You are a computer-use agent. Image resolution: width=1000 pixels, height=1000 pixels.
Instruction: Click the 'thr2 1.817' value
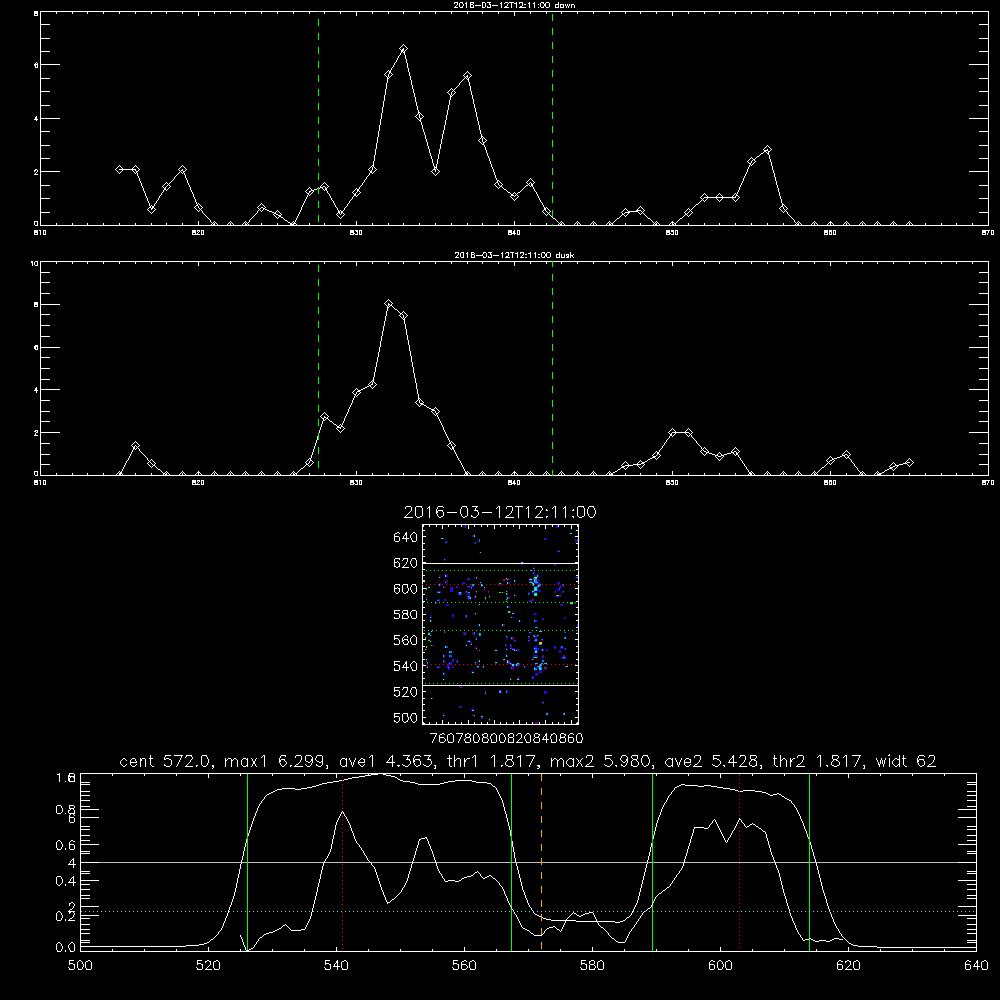tap(818, 761)
